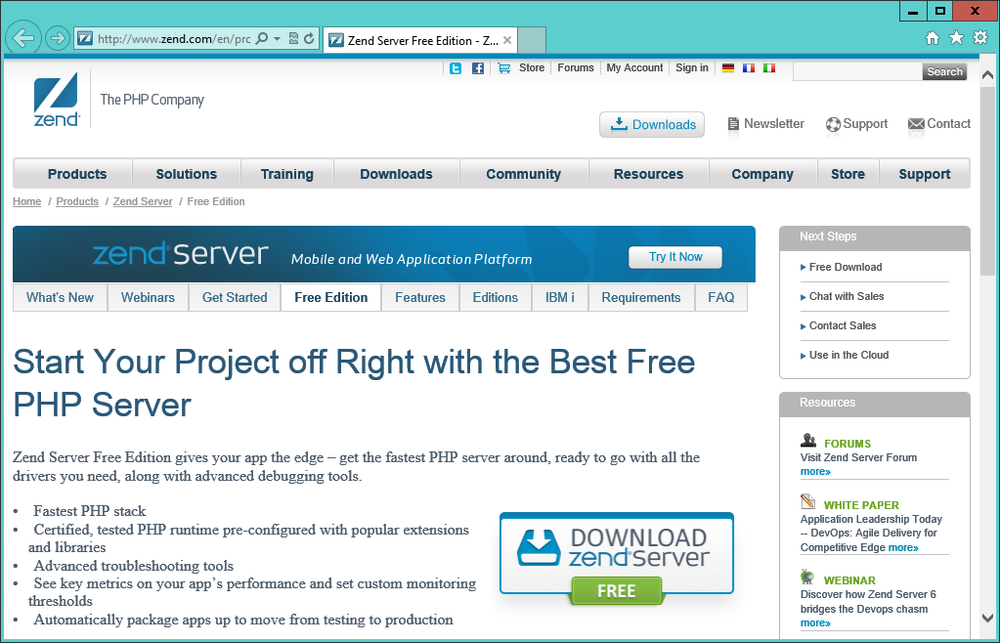Switch to What's New tab
This screenshot has height=643, width=1000.
click(60, 297)
